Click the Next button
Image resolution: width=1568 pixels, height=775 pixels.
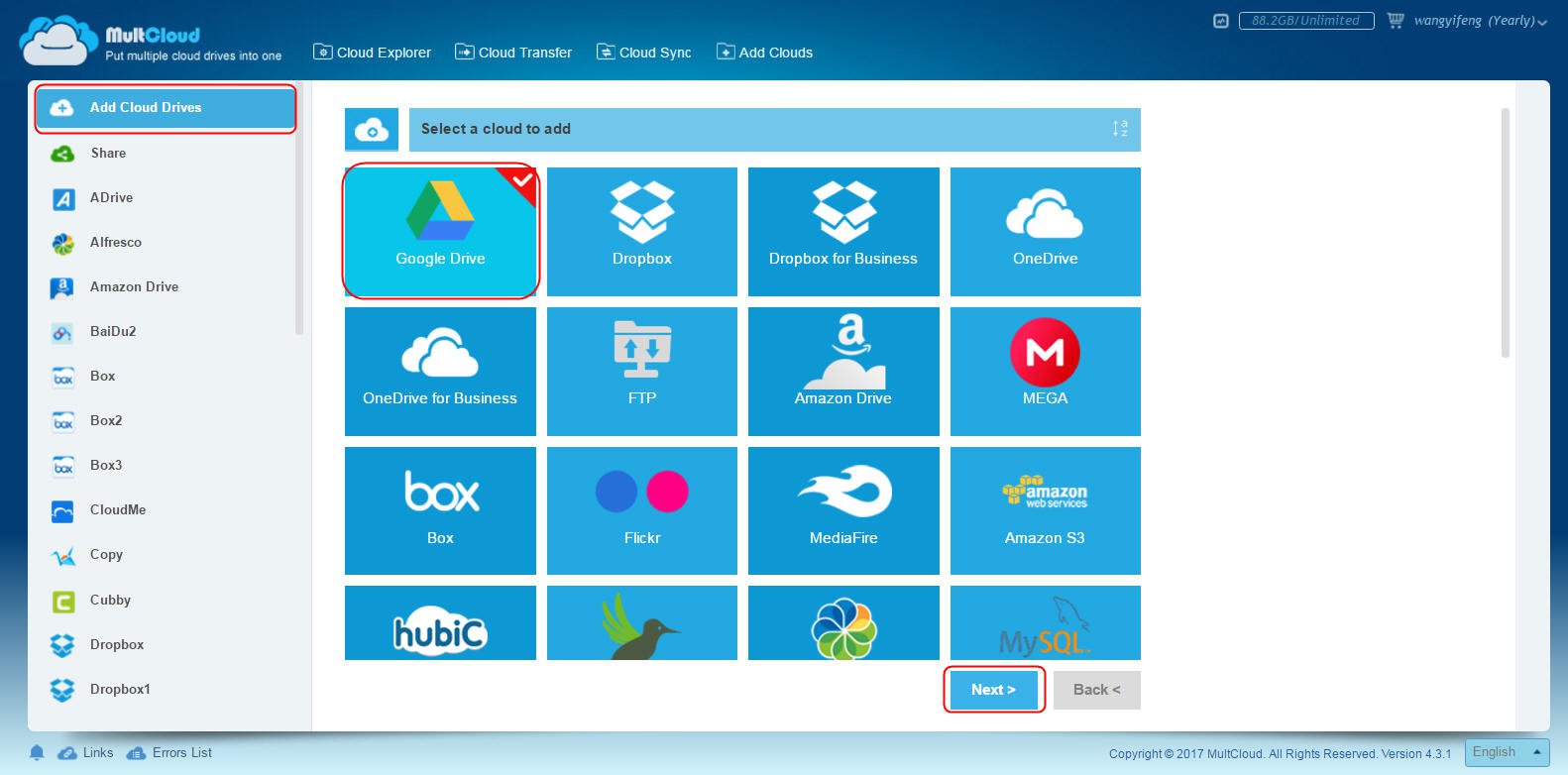point(994,690)
